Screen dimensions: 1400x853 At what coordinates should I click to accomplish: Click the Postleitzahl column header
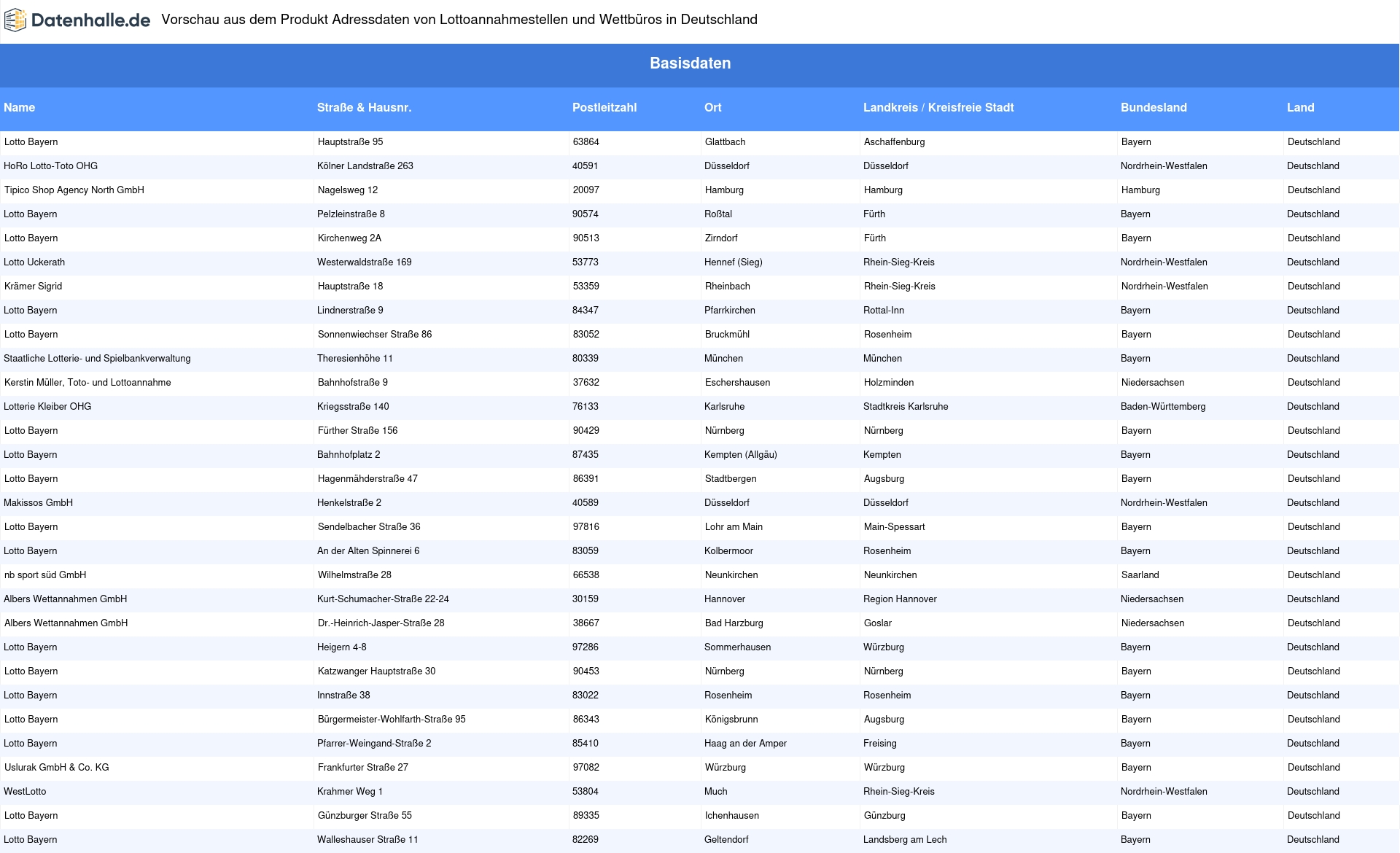tap(604, 107)
